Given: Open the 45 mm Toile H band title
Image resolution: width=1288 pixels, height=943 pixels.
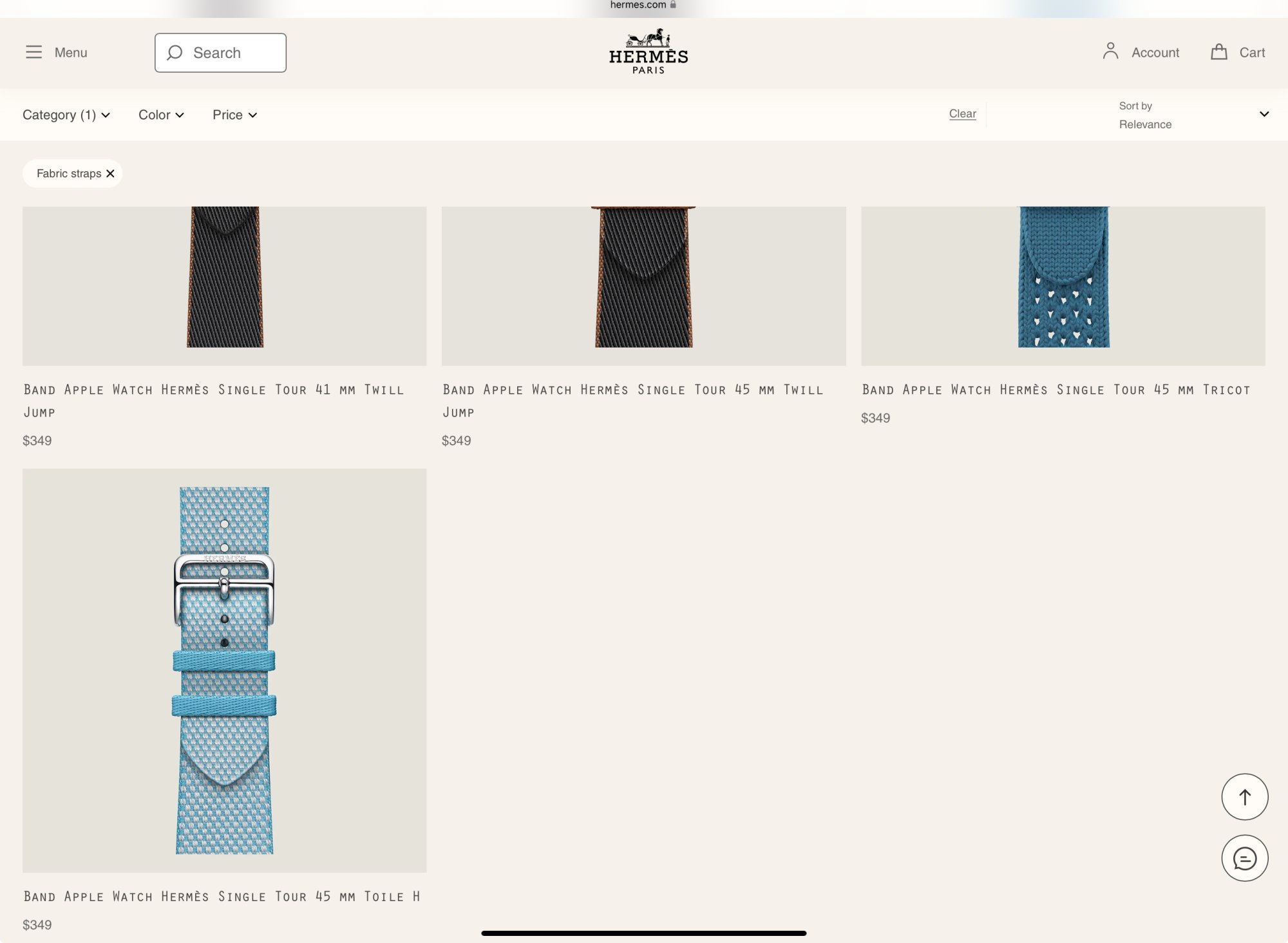Looking at the screenshot, I should point(222,896).
